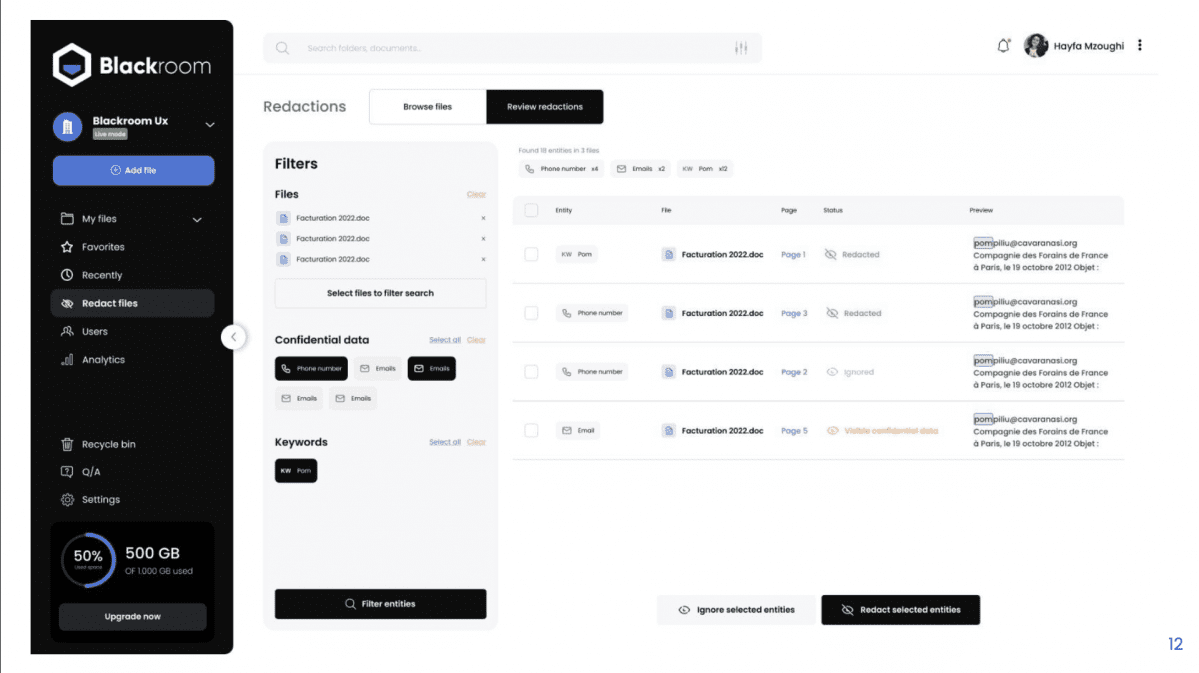Tick the checkbox for the KW Pom row

pos(531,255)
